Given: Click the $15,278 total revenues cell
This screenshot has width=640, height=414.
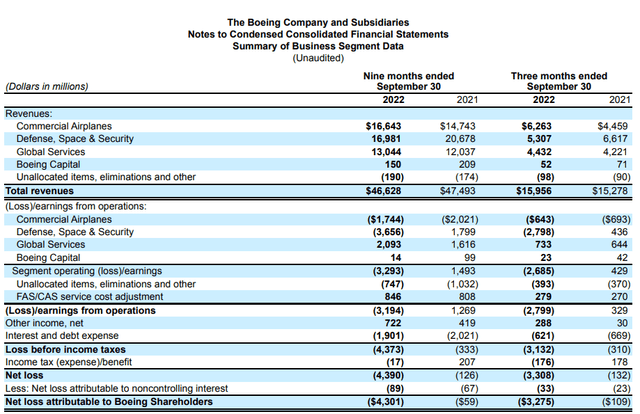Looking at the screenshot, I should click(610, 191).
